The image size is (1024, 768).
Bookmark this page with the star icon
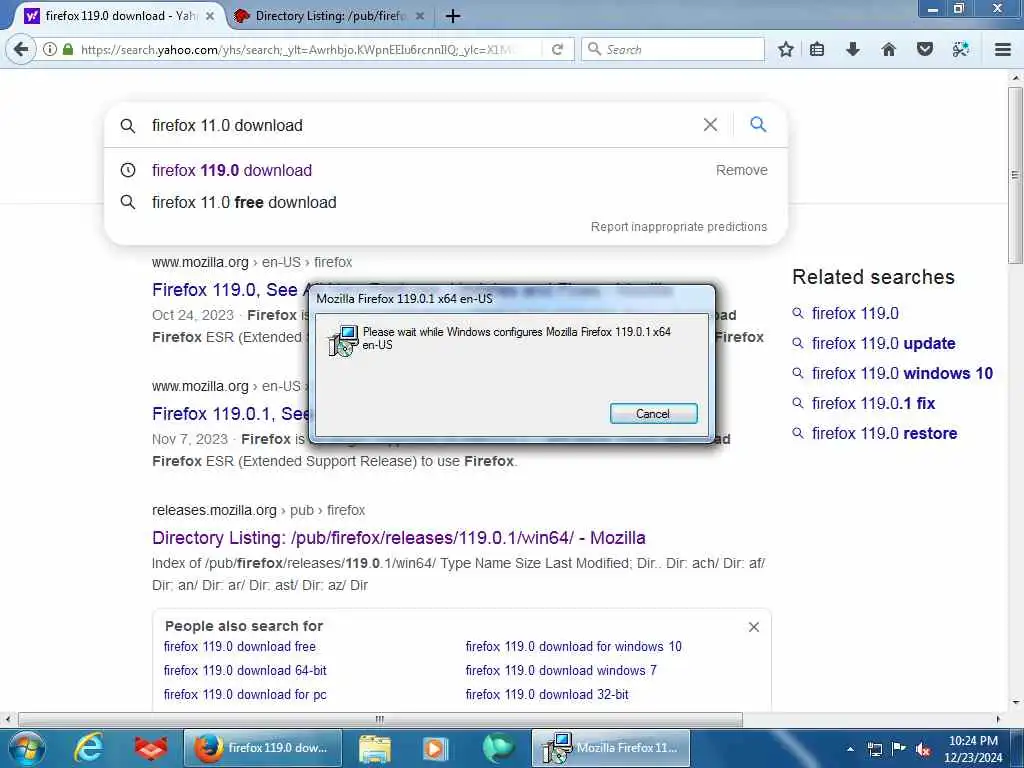pos(786,49)
